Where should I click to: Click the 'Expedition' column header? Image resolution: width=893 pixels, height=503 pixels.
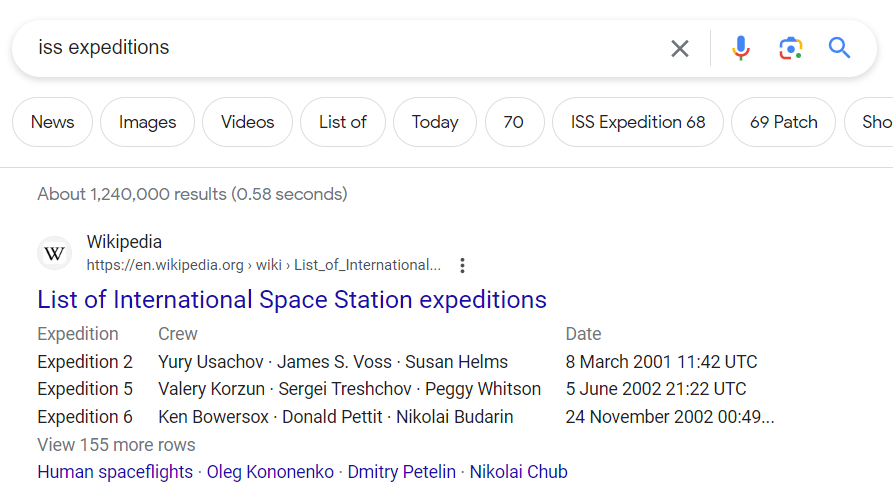click(x=78, y=334)
